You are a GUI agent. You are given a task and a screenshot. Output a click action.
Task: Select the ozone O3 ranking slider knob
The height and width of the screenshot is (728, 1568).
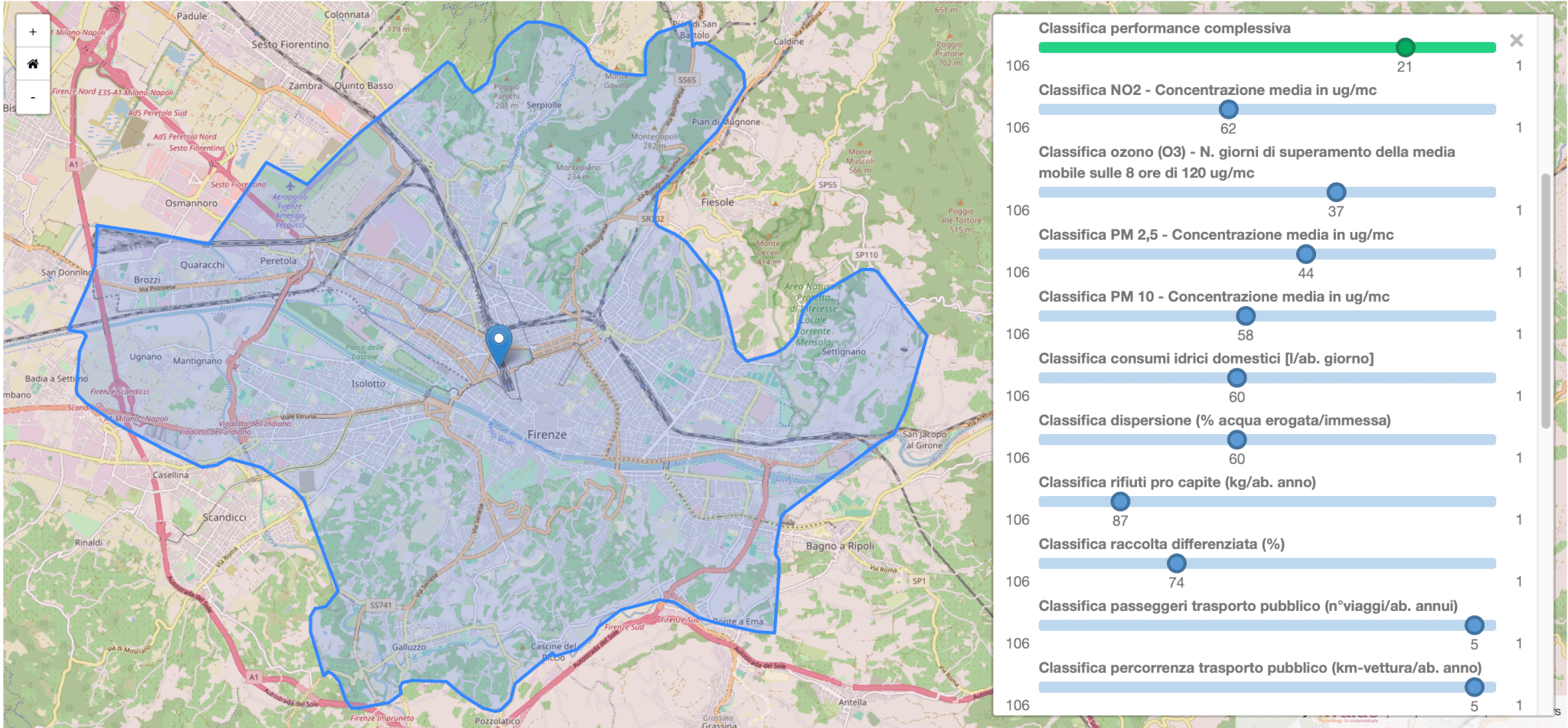(x=1336, y=192)
